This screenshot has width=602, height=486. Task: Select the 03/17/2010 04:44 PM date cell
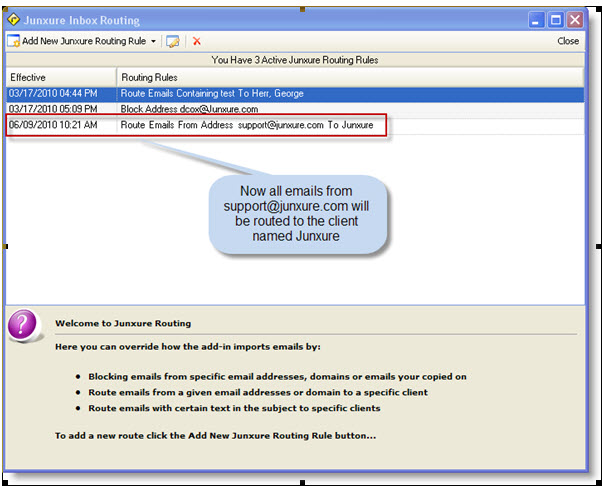61,93
